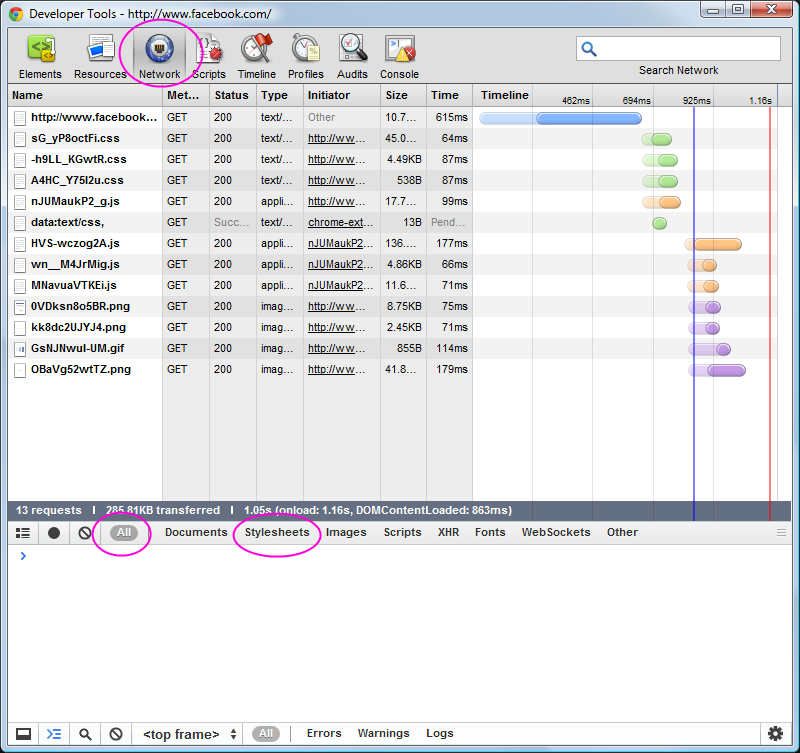800x753 pixels.
Task: Select the nJUMaukP2_g.js request row
Action: (392, 202)
